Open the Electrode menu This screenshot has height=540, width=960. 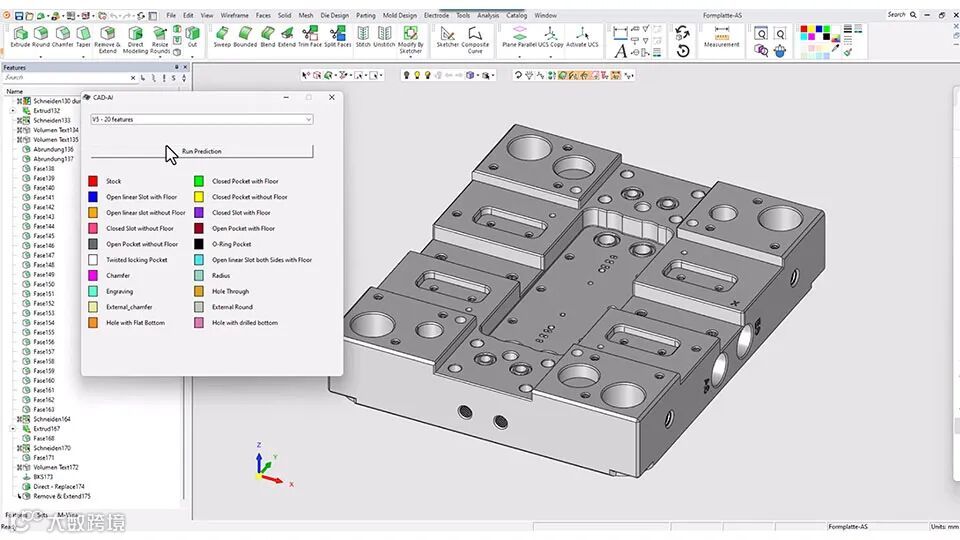437,15
